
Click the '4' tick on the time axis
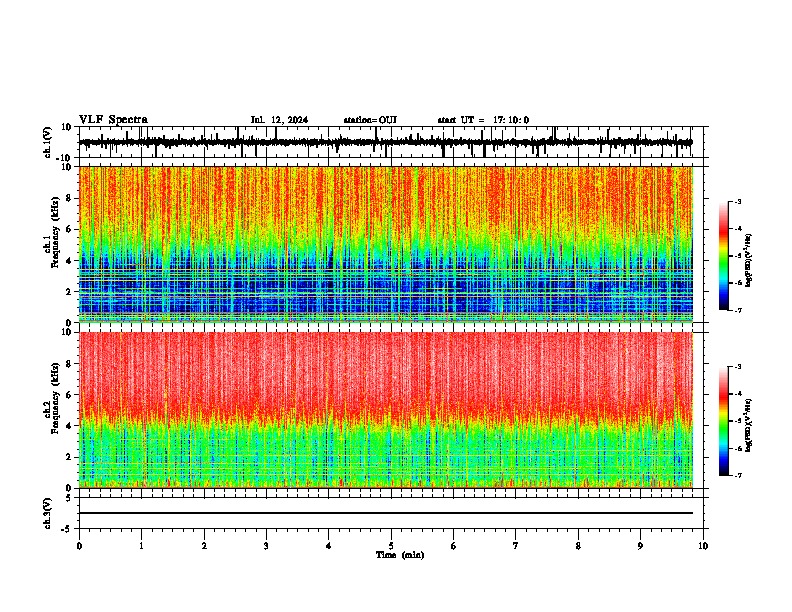(328, 546)
